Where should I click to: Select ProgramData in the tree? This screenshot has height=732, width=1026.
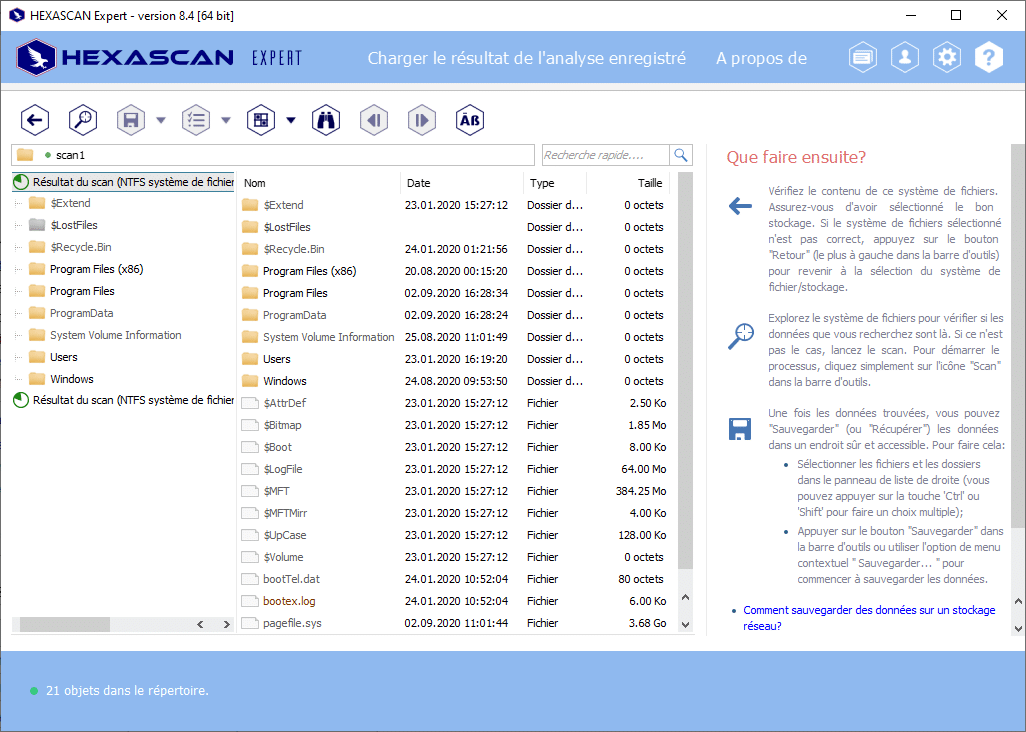82,313
